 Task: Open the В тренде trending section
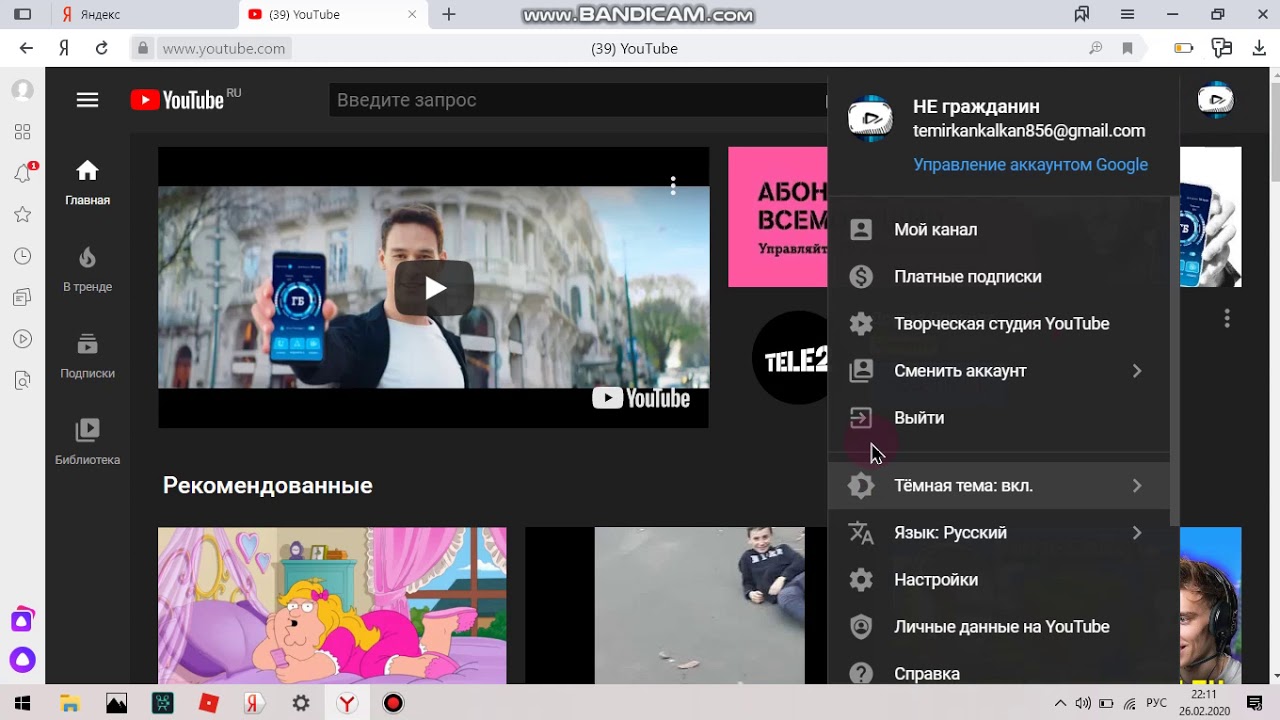87,270
